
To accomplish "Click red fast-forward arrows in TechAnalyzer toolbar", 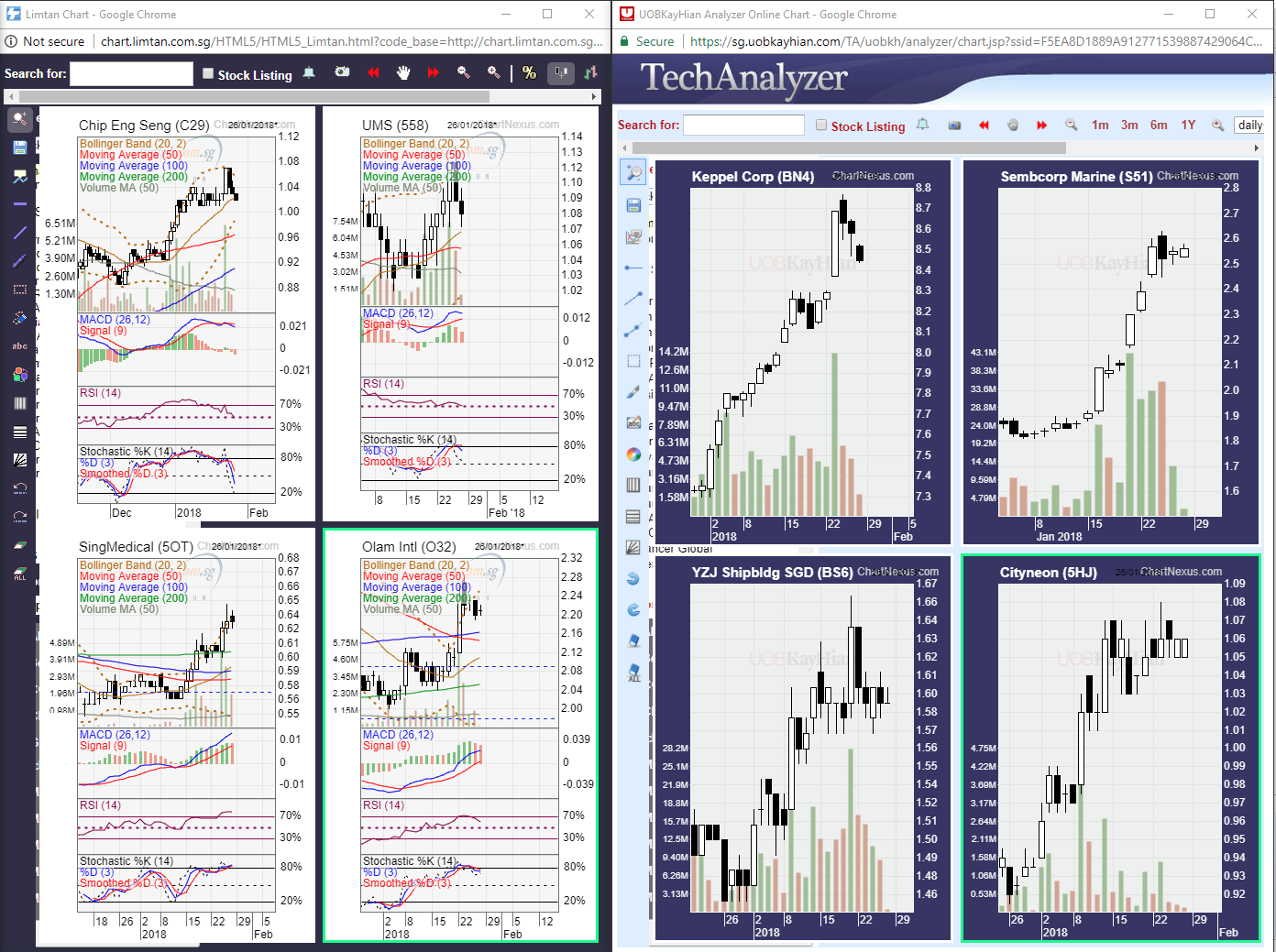I will point(1041,126).
